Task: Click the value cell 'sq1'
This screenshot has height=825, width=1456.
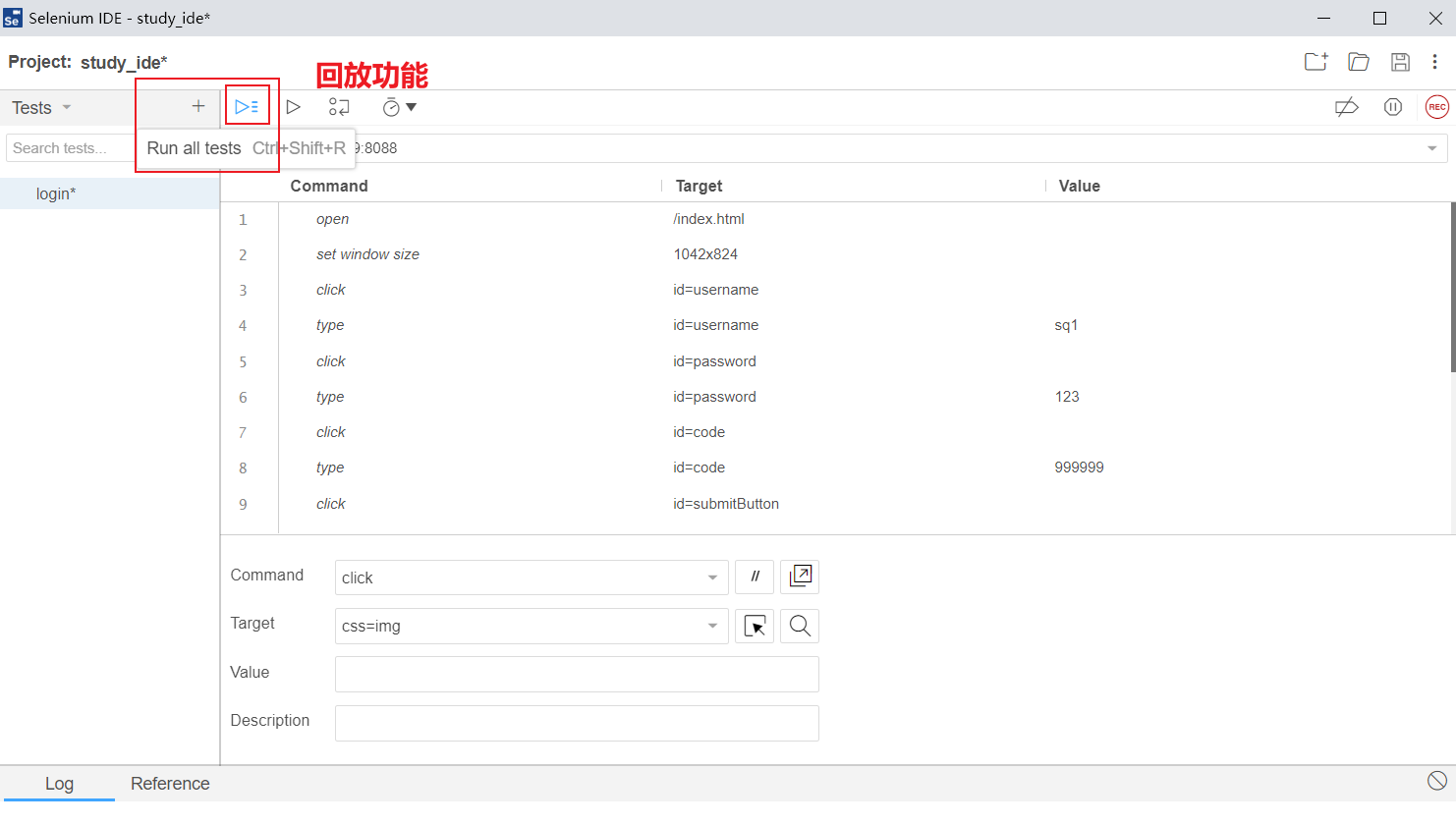Action: pos(1066,325)
